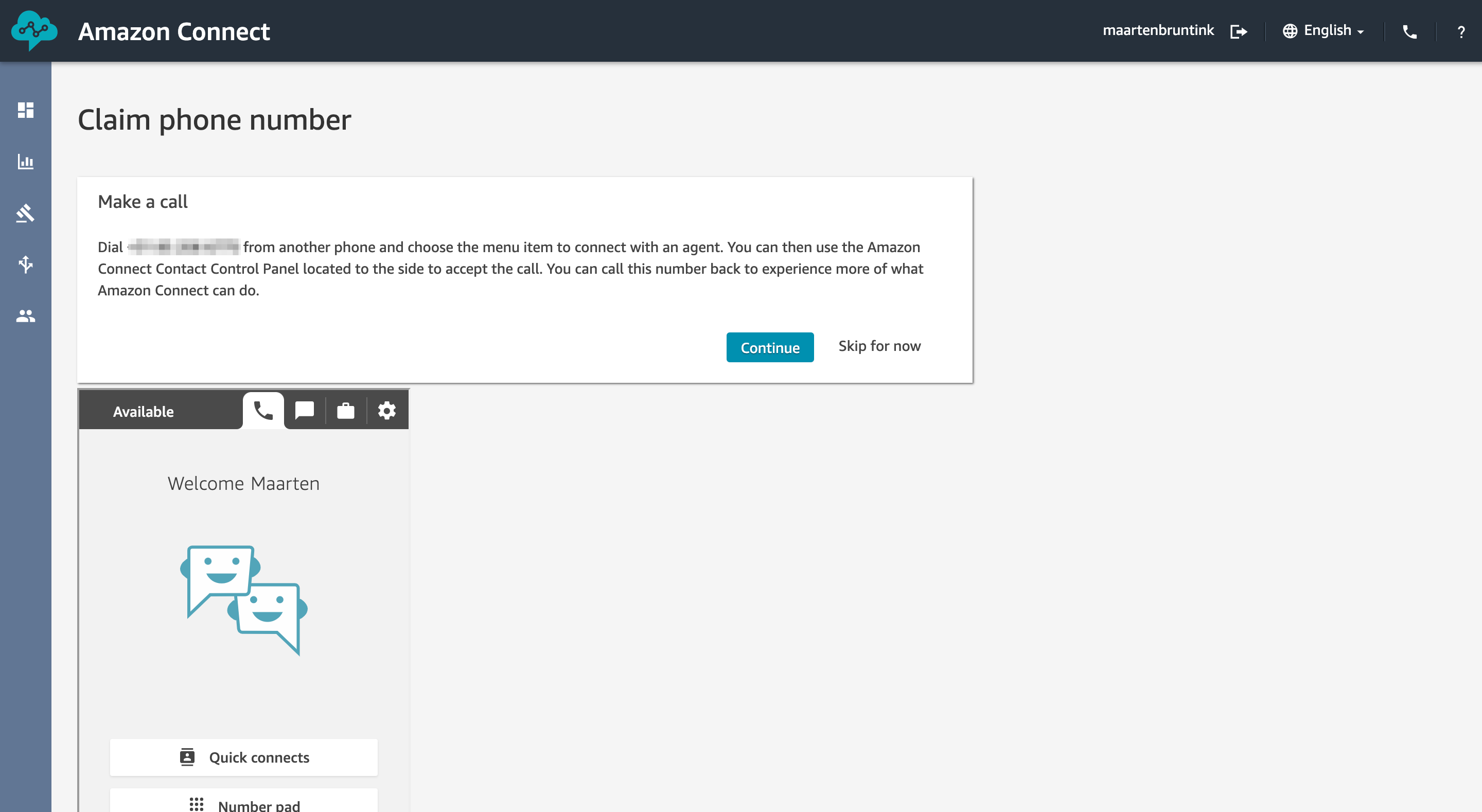This screenshot has width=1482, height=812.
Task: Click the Quick connects button
Action: tap(243, 757)
